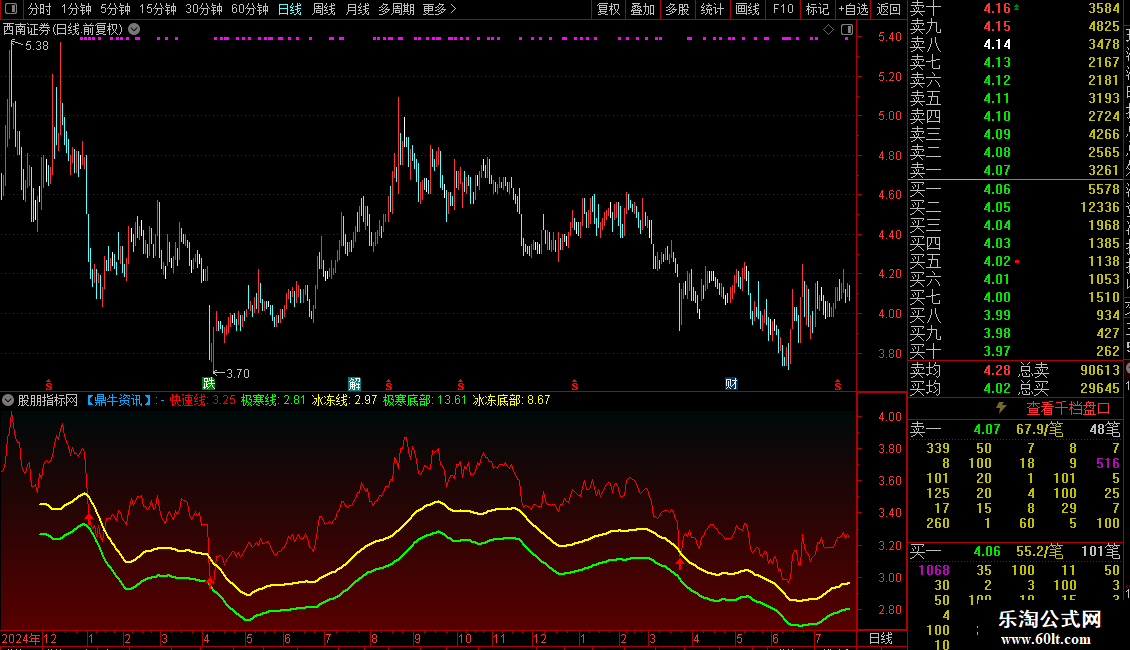This screenshot has height=650, width=1130.
Task: Click red S marker right of 解 marker
Action: coord(389,386)
